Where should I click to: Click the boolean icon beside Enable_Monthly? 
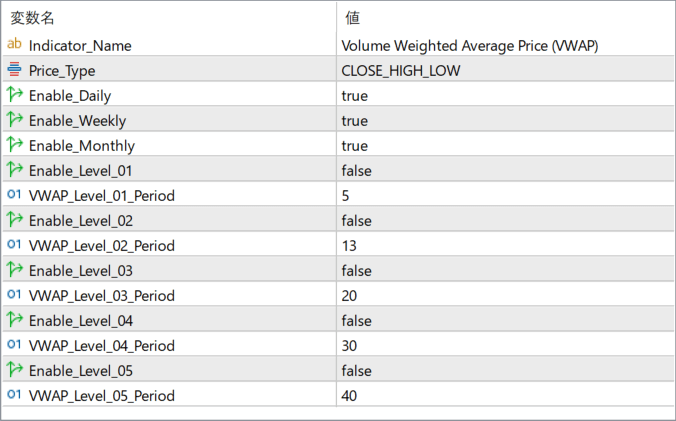(14, 145)
